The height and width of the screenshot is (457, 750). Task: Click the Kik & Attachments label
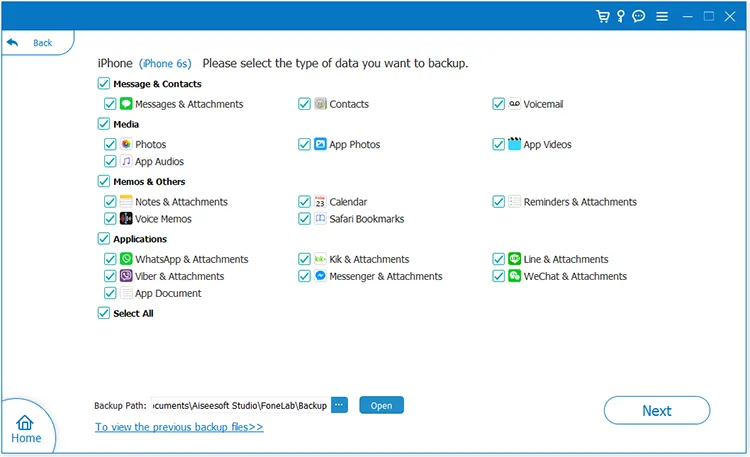pos(369,259)
